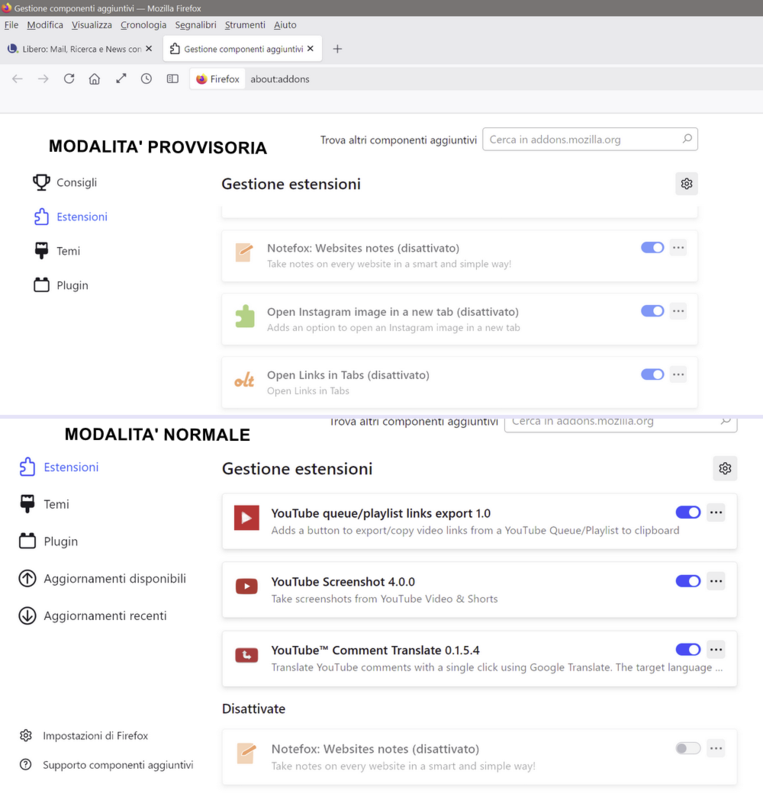
Task: Click the green puzzle piece extension icon
Action: pyautogui.click(x=244, y=316)
